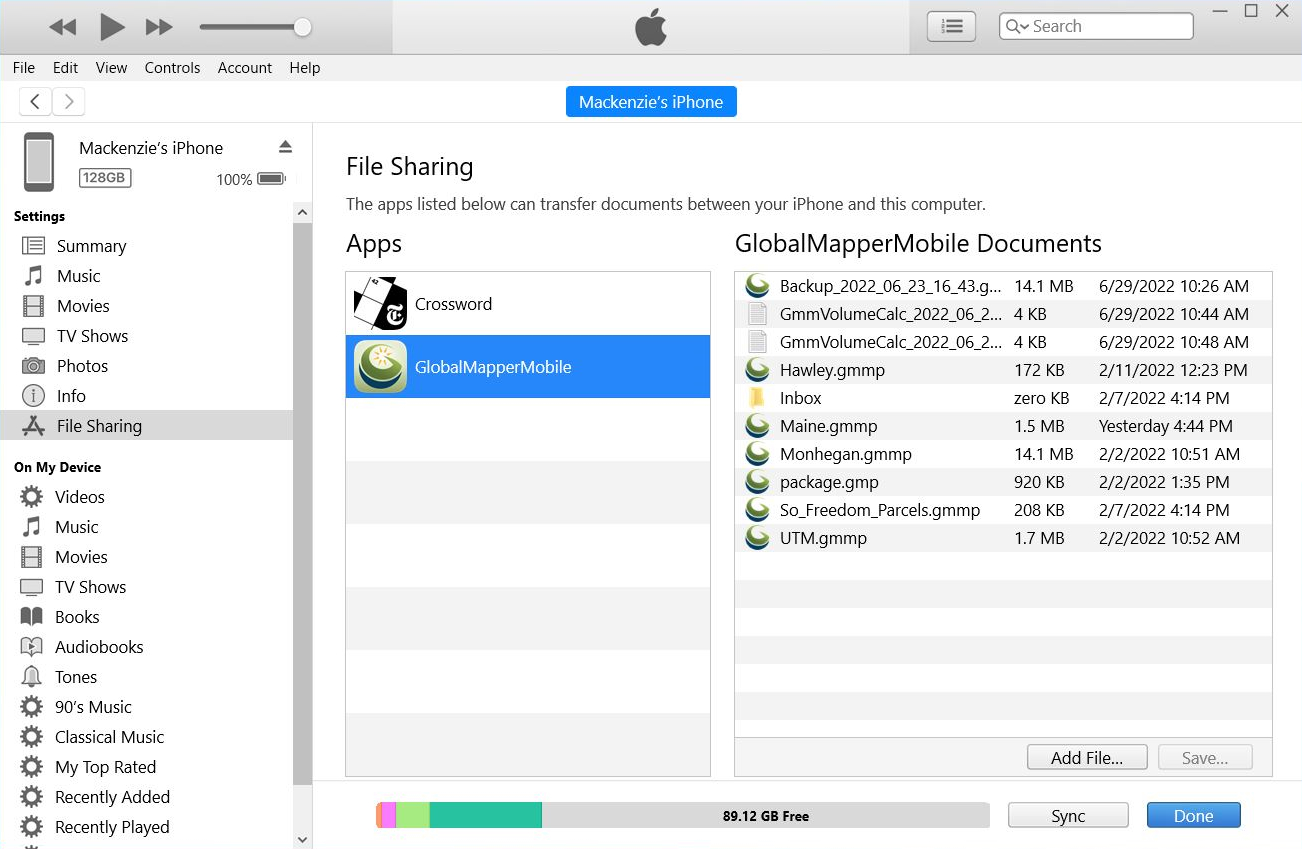Click the navigate back arrow
This screenshot has width=1302, height=849.
(36, 101)
